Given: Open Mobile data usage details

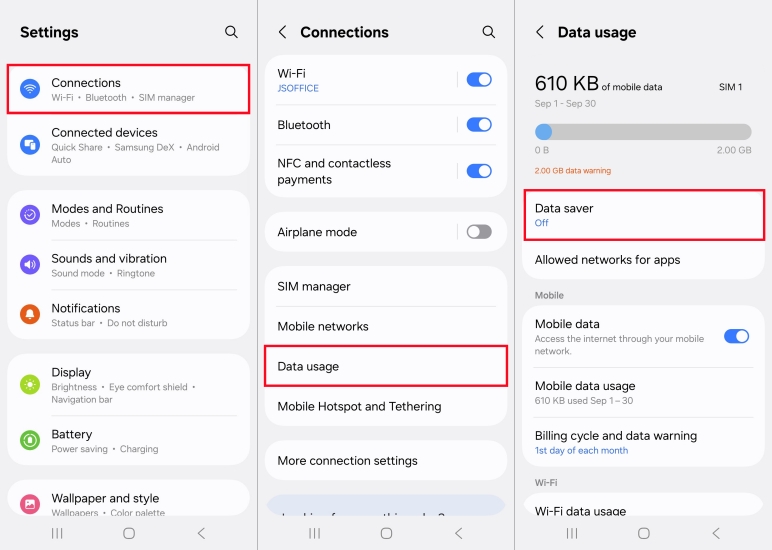Looking at the screenshot, I should pos(644,392).
